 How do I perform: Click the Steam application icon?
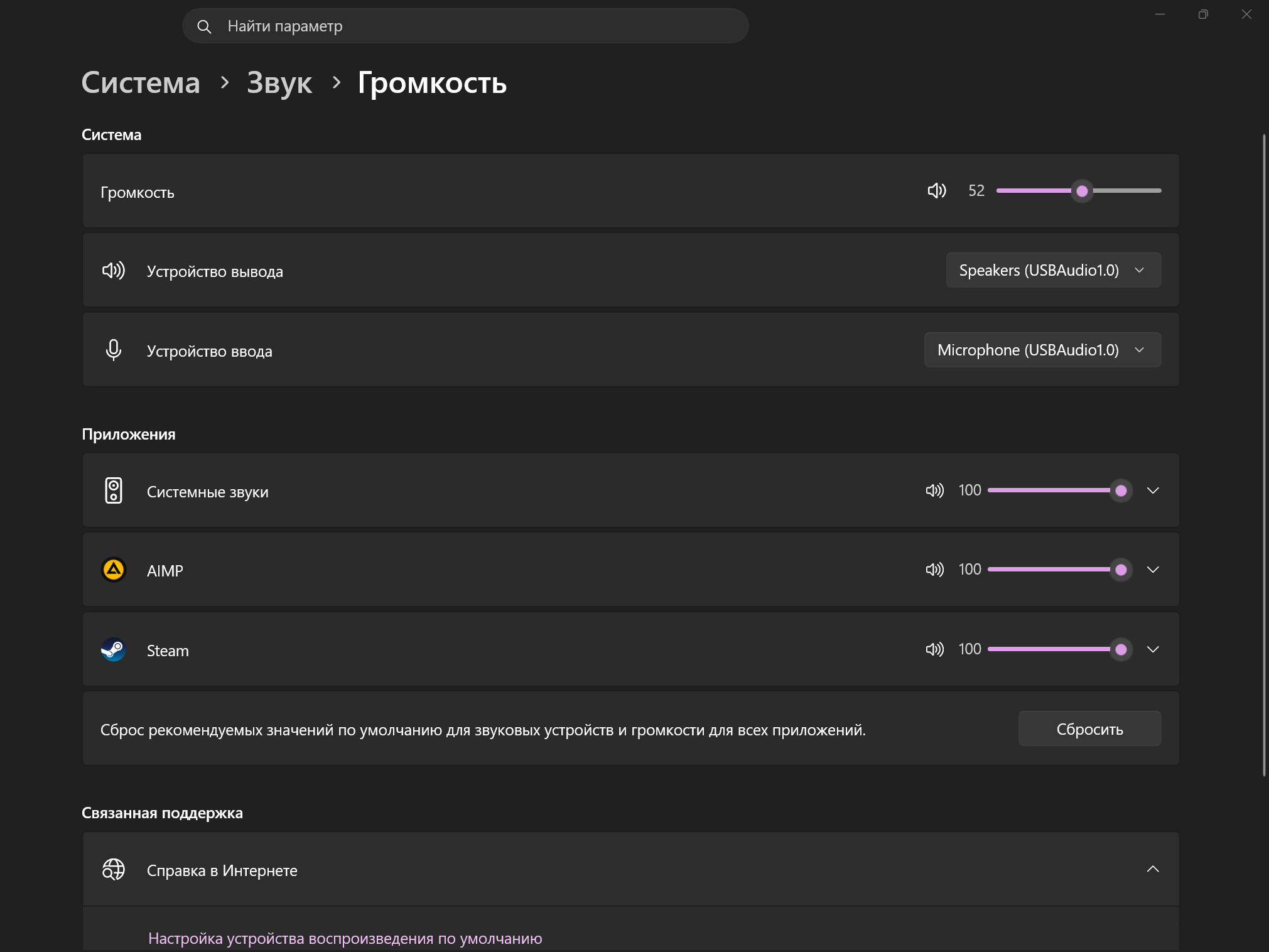pyautogui.click(x=114, y=650)
